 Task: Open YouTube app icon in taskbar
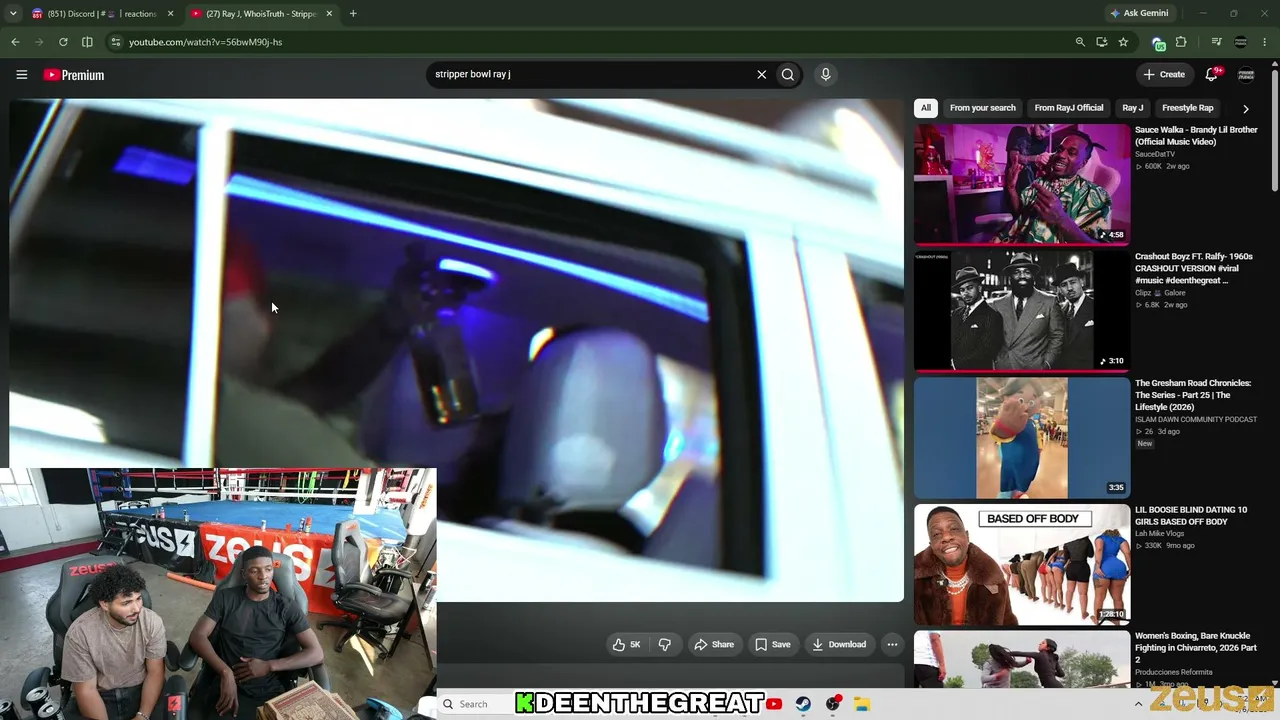click(774, 704)
